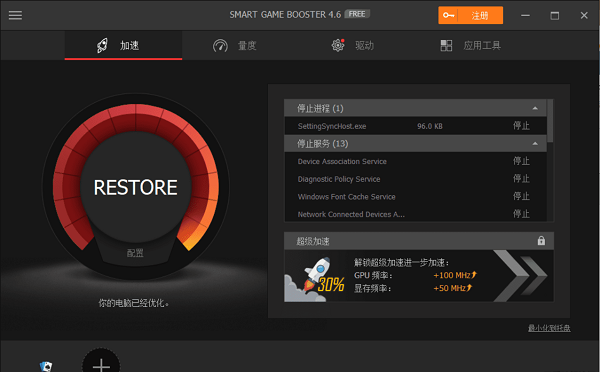Select the Device Association Service name
Screen dimensions: 600x372
342,162
